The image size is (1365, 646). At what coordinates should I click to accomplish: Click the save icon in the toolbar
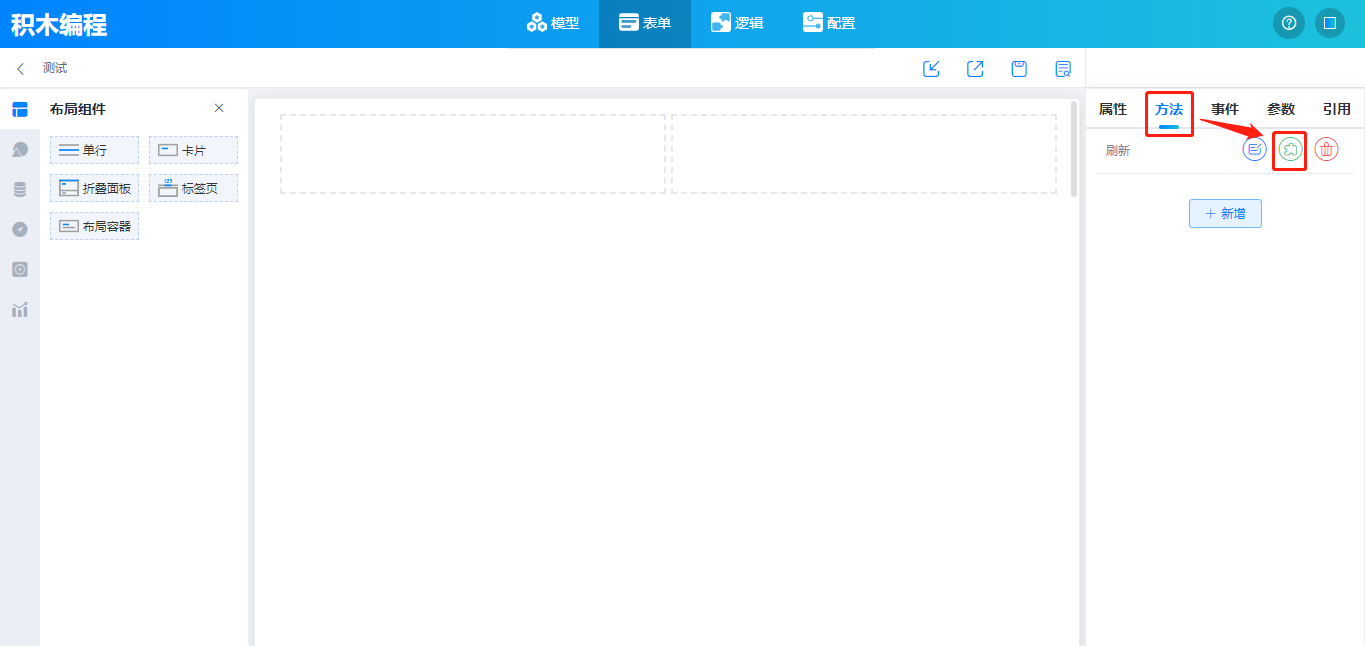1019,69
